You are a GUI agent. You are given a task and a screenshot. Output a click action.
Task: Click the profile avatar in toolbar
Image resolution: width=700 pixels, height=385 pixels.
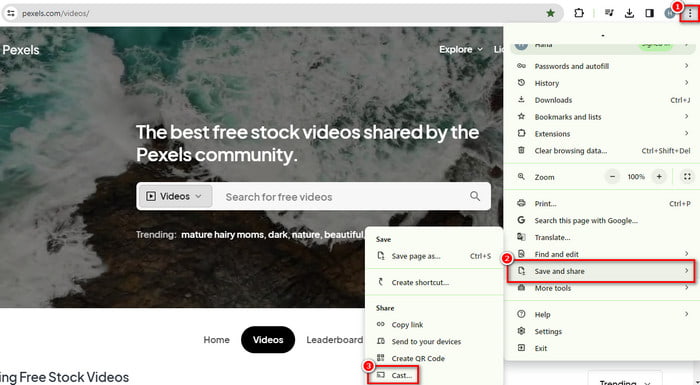point(670,13)
